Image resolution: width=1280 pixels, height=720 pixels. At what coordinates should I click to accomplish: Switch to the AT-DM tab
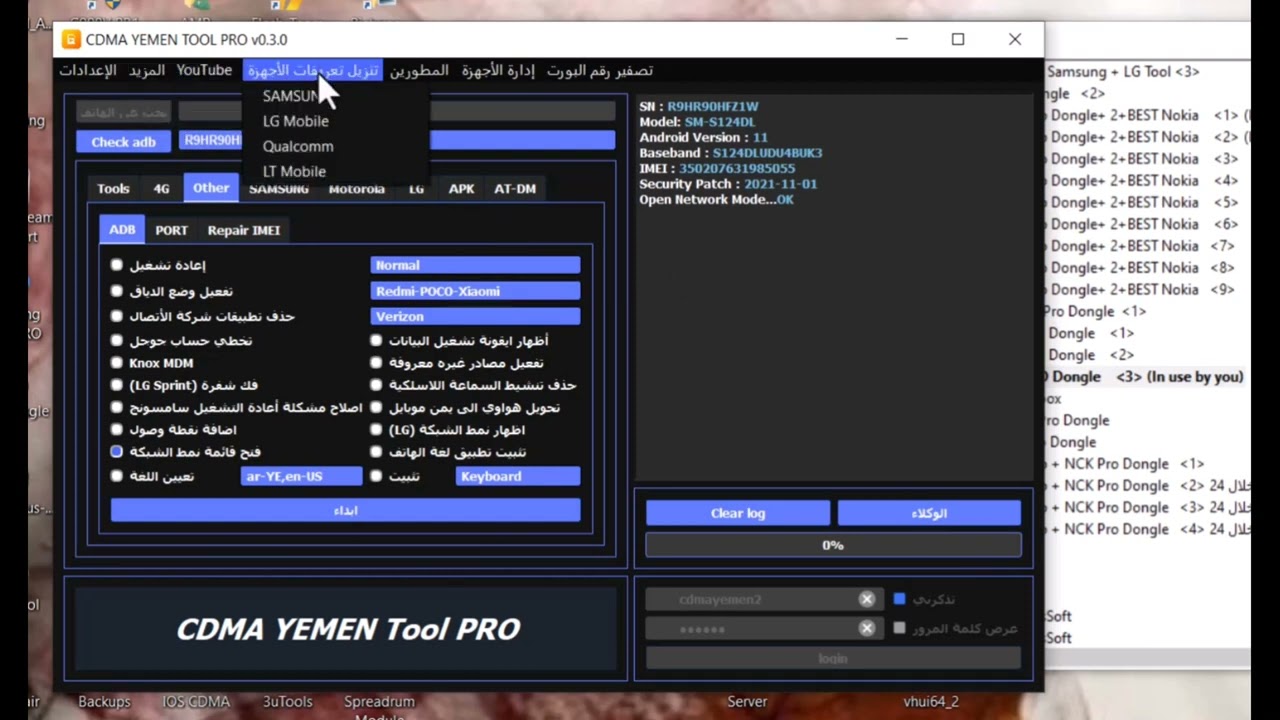pyautogui.click(x=515, y=188)
